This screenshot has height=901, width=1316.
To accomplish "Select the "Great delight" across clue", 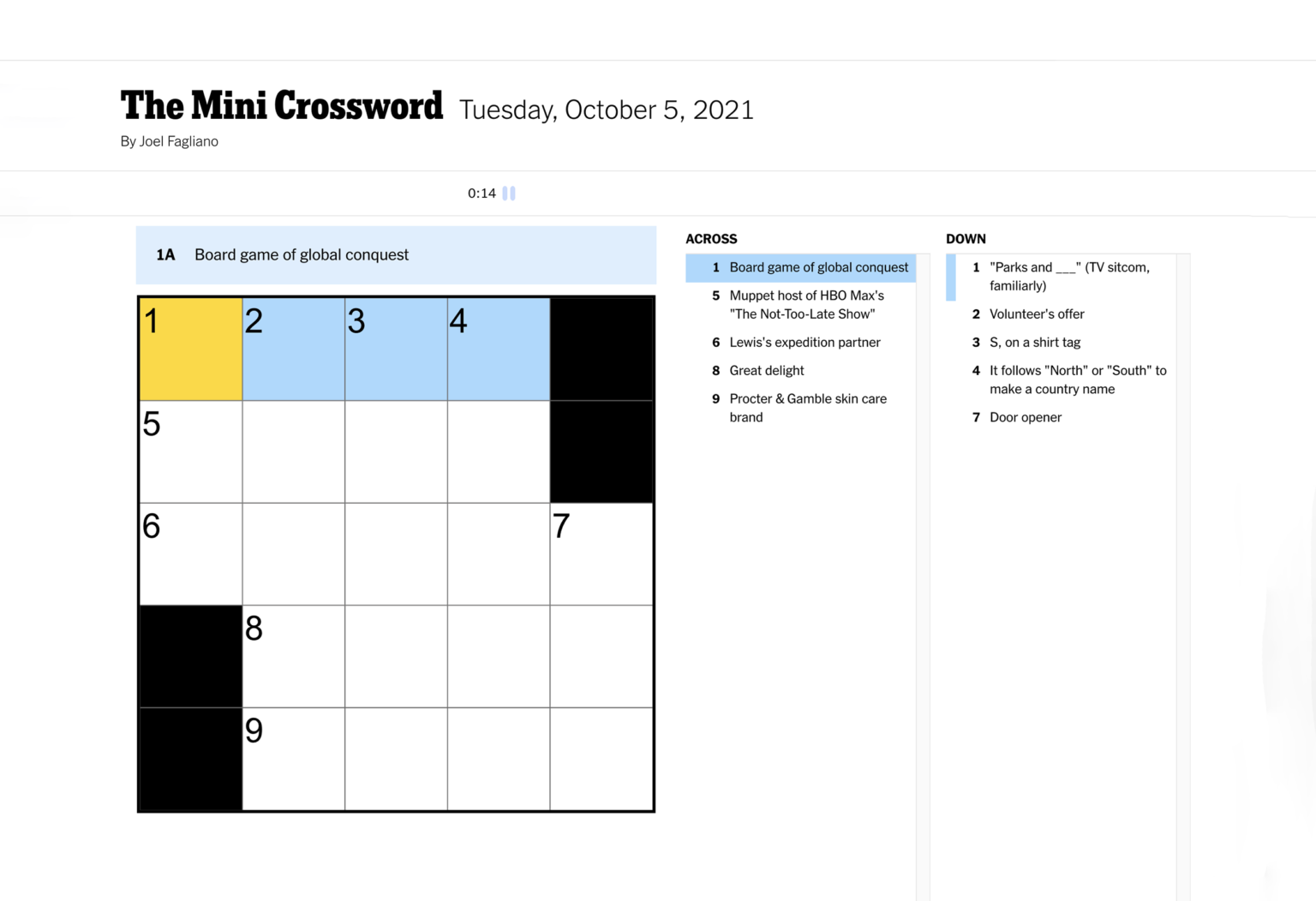I will 767,371.
